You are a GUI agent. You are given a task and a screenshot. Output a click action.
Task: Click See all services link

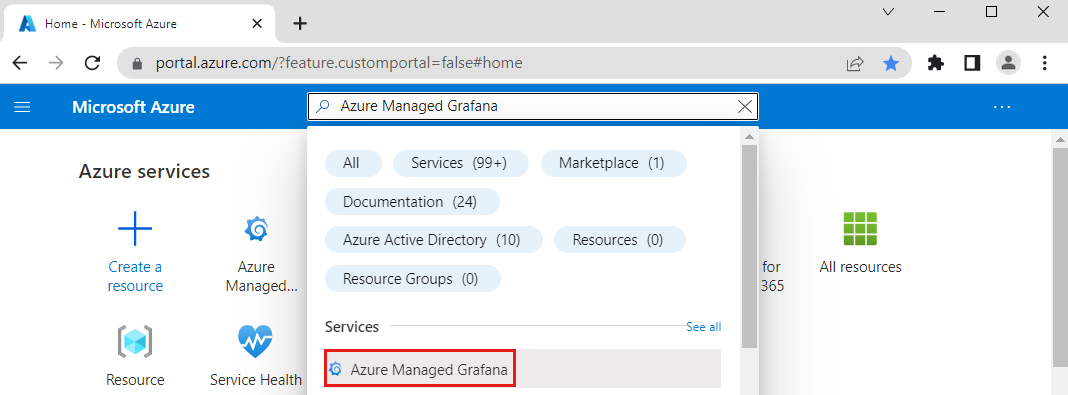704,327
